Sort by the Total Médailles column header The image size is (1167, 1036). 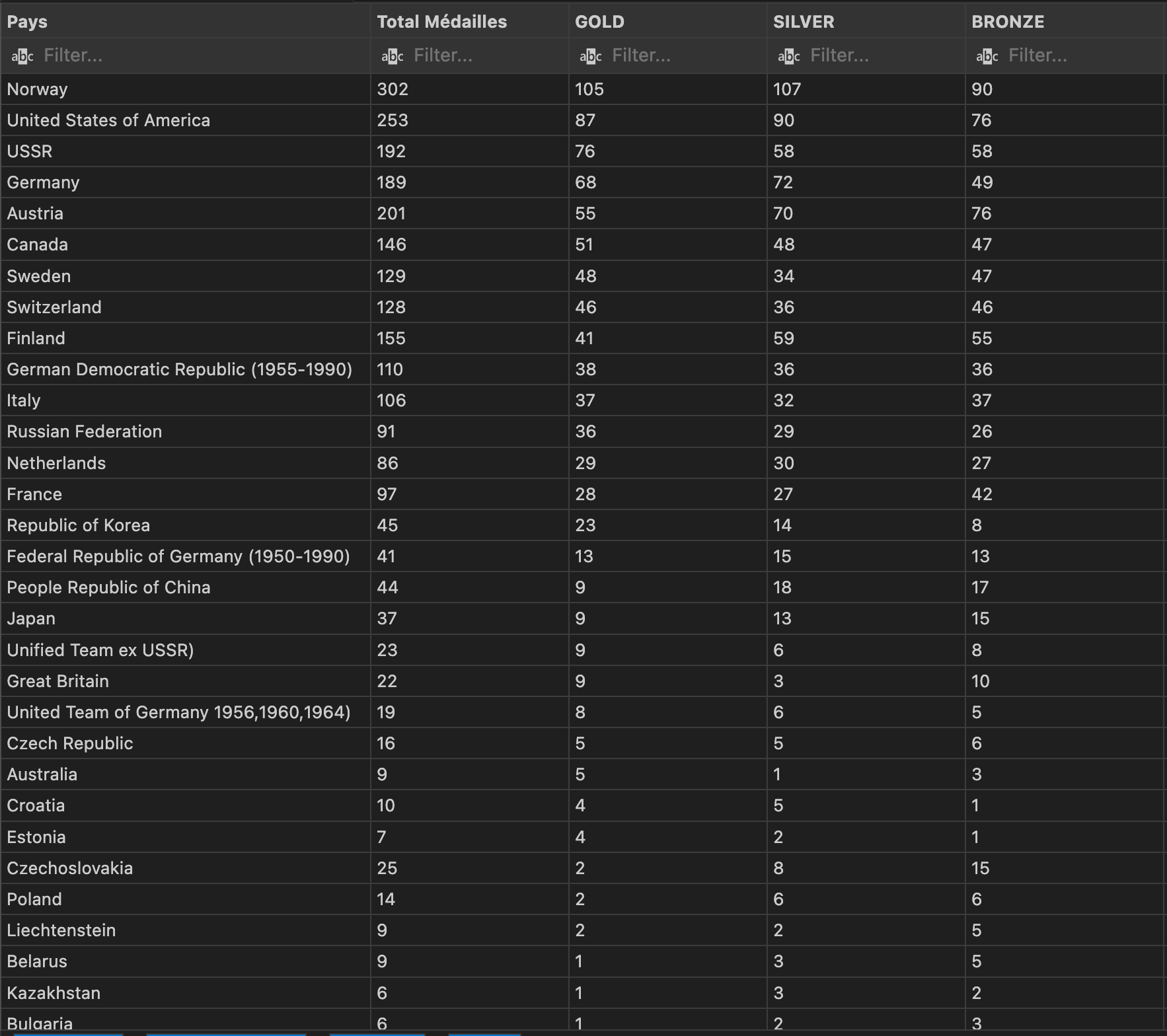[x=469, y=22]
